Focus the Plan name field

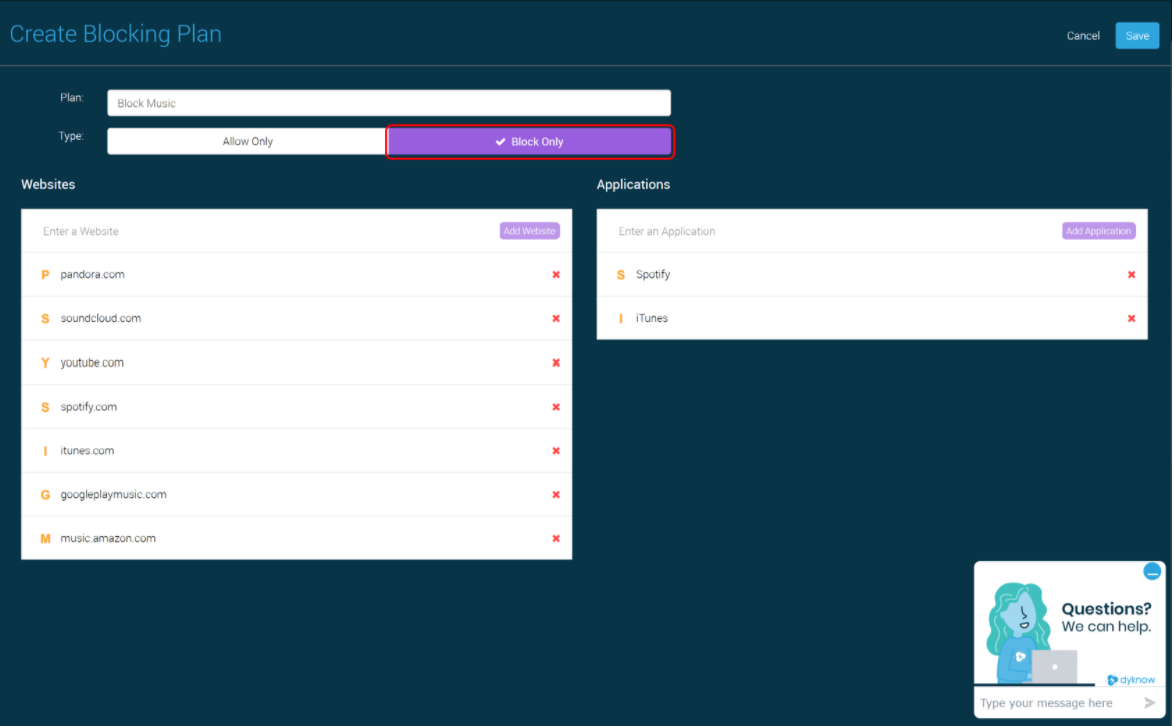tap(389, 103)
